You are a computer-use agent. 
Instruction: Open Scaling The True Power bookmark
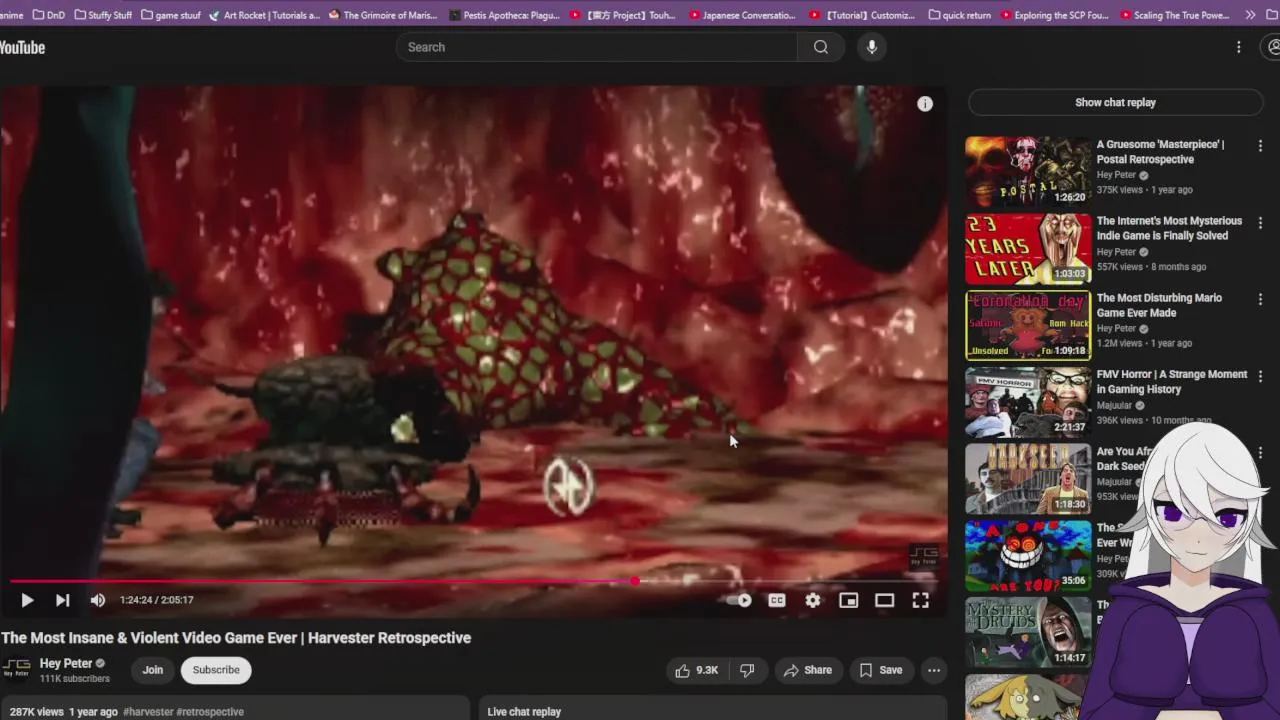[1174, 15]
